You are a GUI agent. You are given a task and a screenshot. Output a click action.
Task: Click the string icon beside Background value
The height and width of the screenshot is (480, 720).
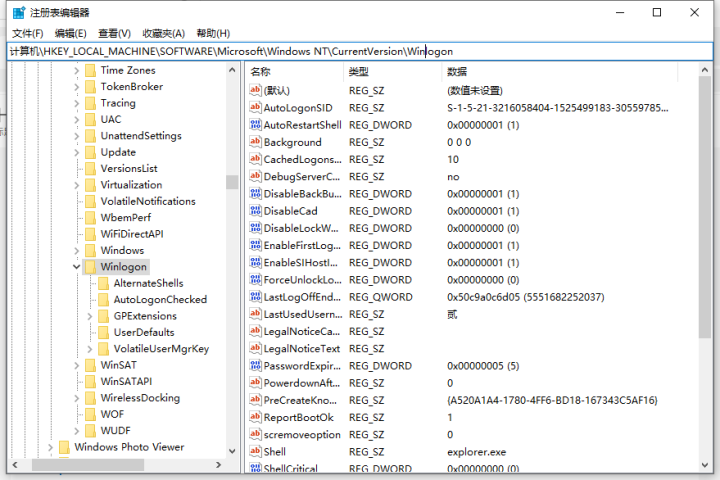click(255, 142)
